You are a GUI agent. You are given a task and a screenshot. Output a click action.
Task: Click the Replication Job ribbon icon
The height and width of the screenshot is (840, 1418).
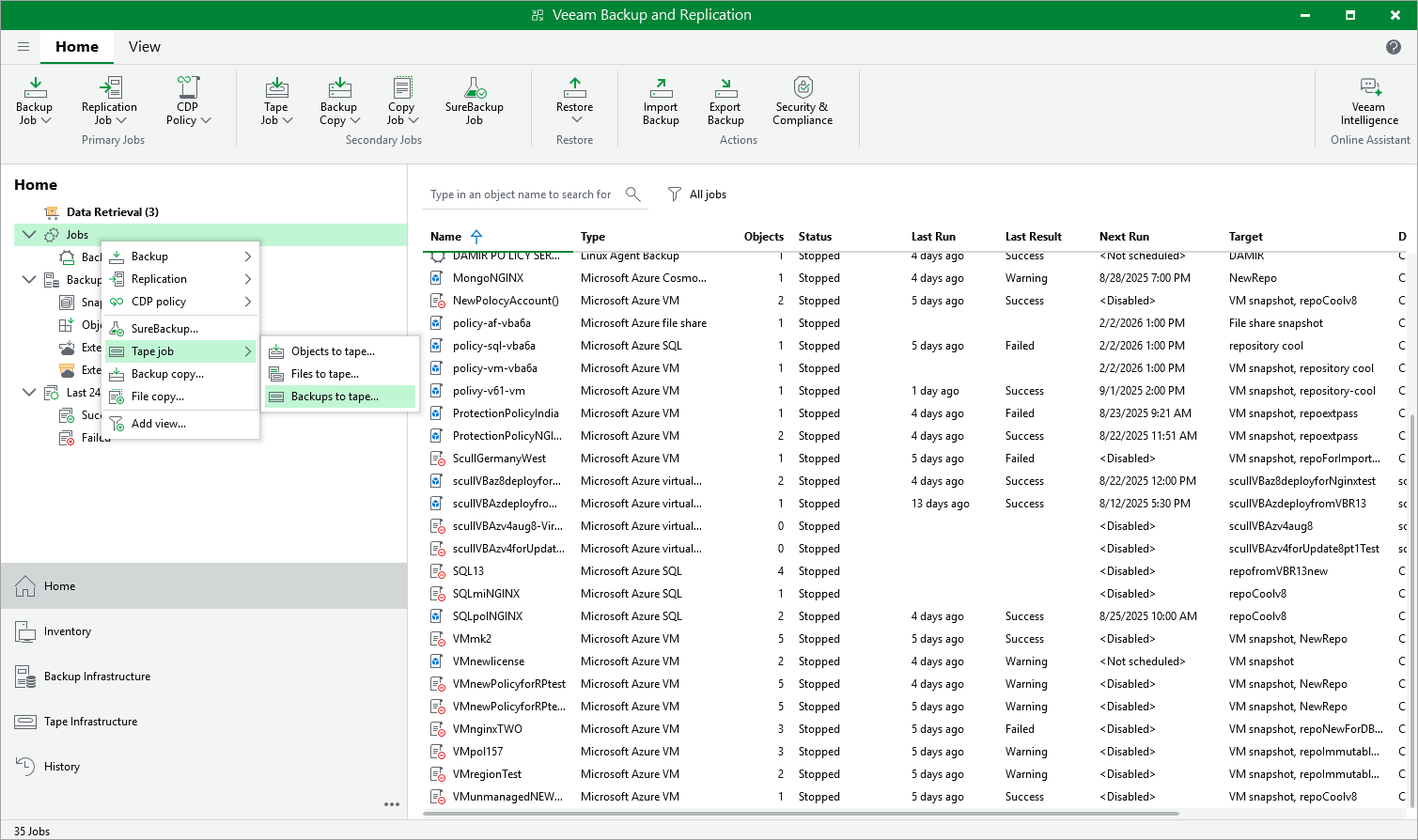110,87
